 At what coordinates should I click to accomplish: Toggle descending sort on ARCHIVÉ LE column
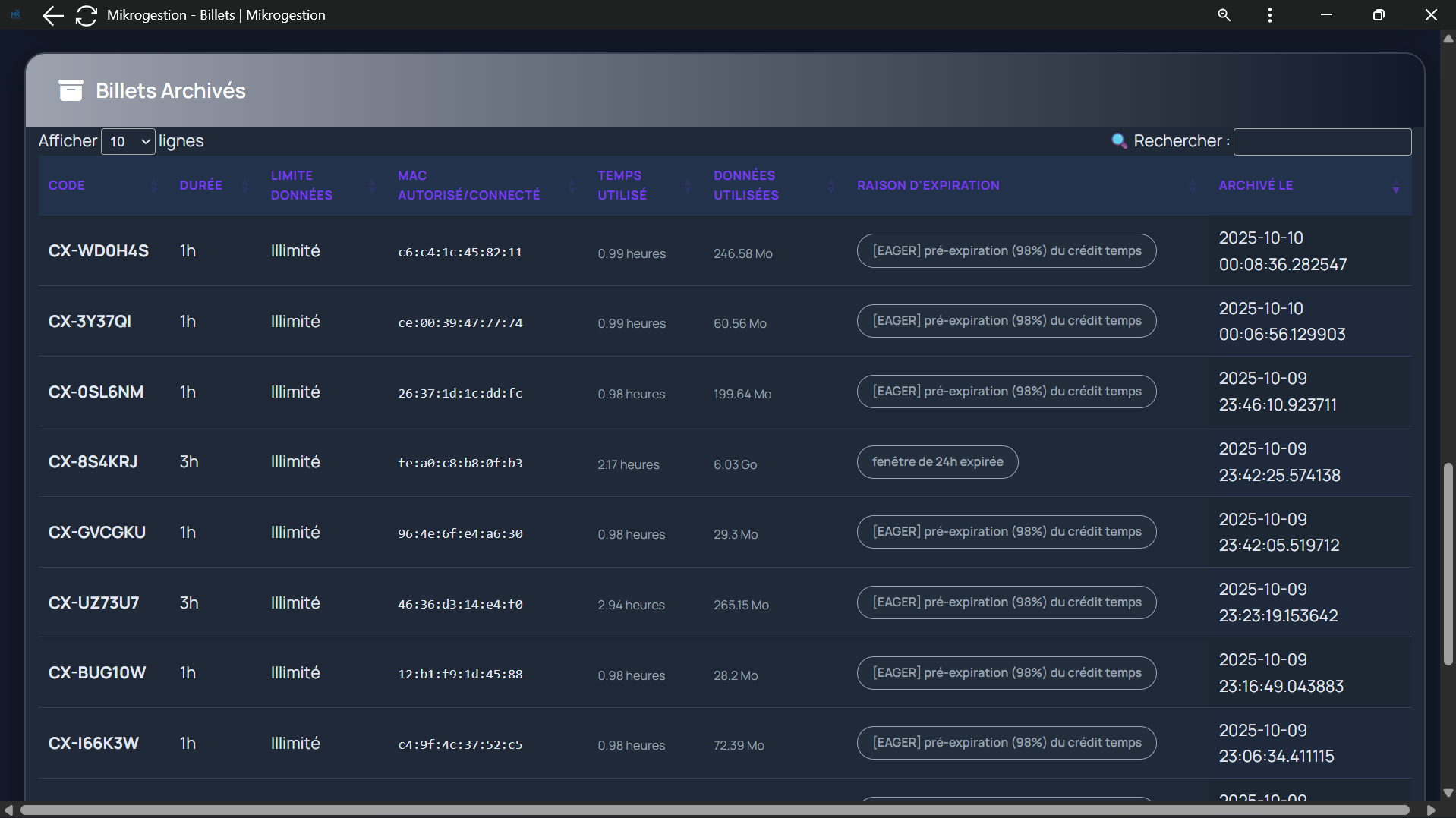pos(1396,190)
